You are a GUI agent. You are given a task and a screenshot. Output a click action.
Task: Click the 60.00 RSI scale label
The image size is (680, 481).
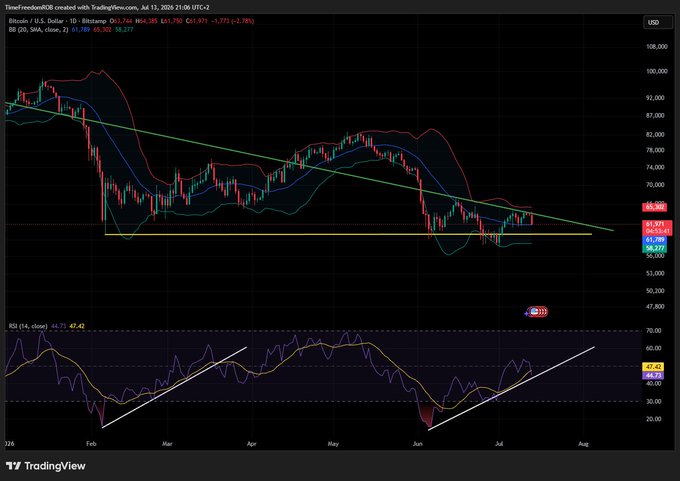(x=654, y=348)
